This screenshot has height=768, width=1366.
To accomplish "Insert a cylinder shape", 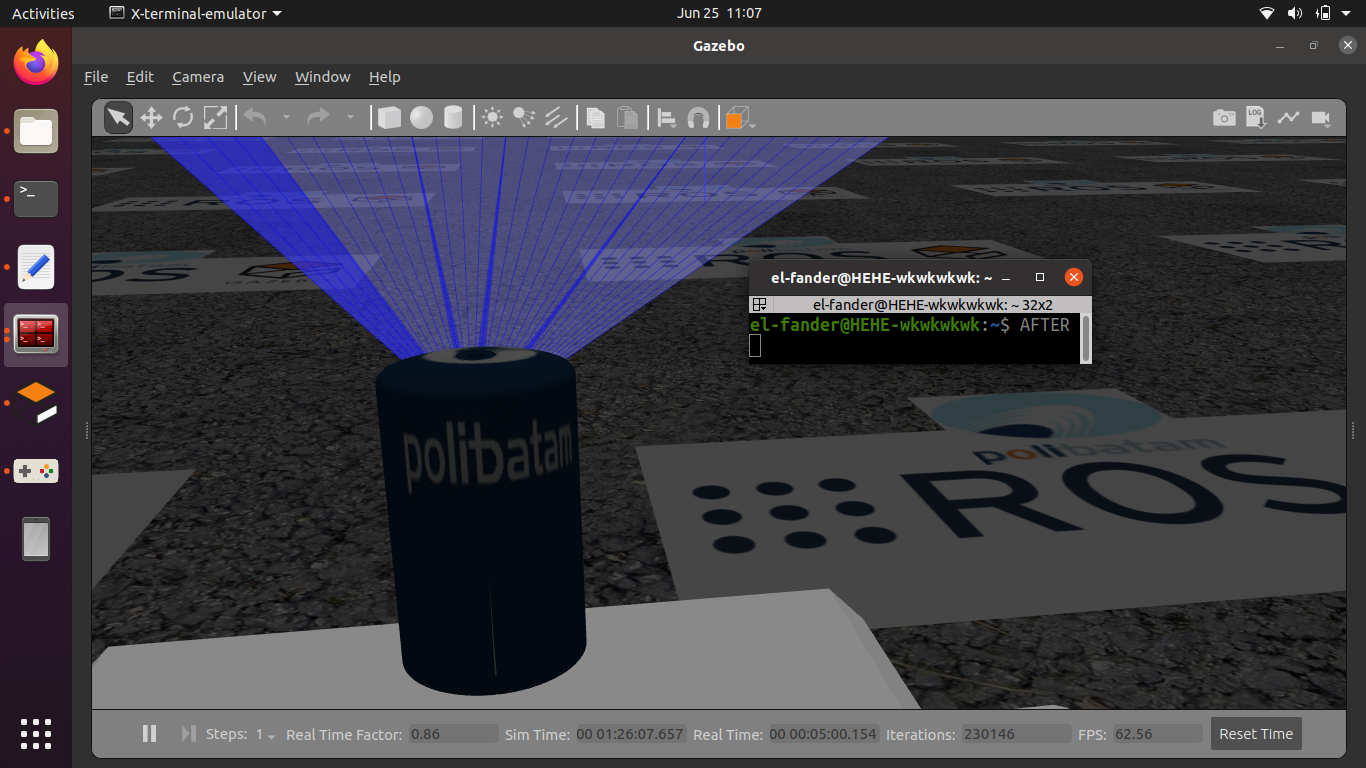I will coord(453,118).
